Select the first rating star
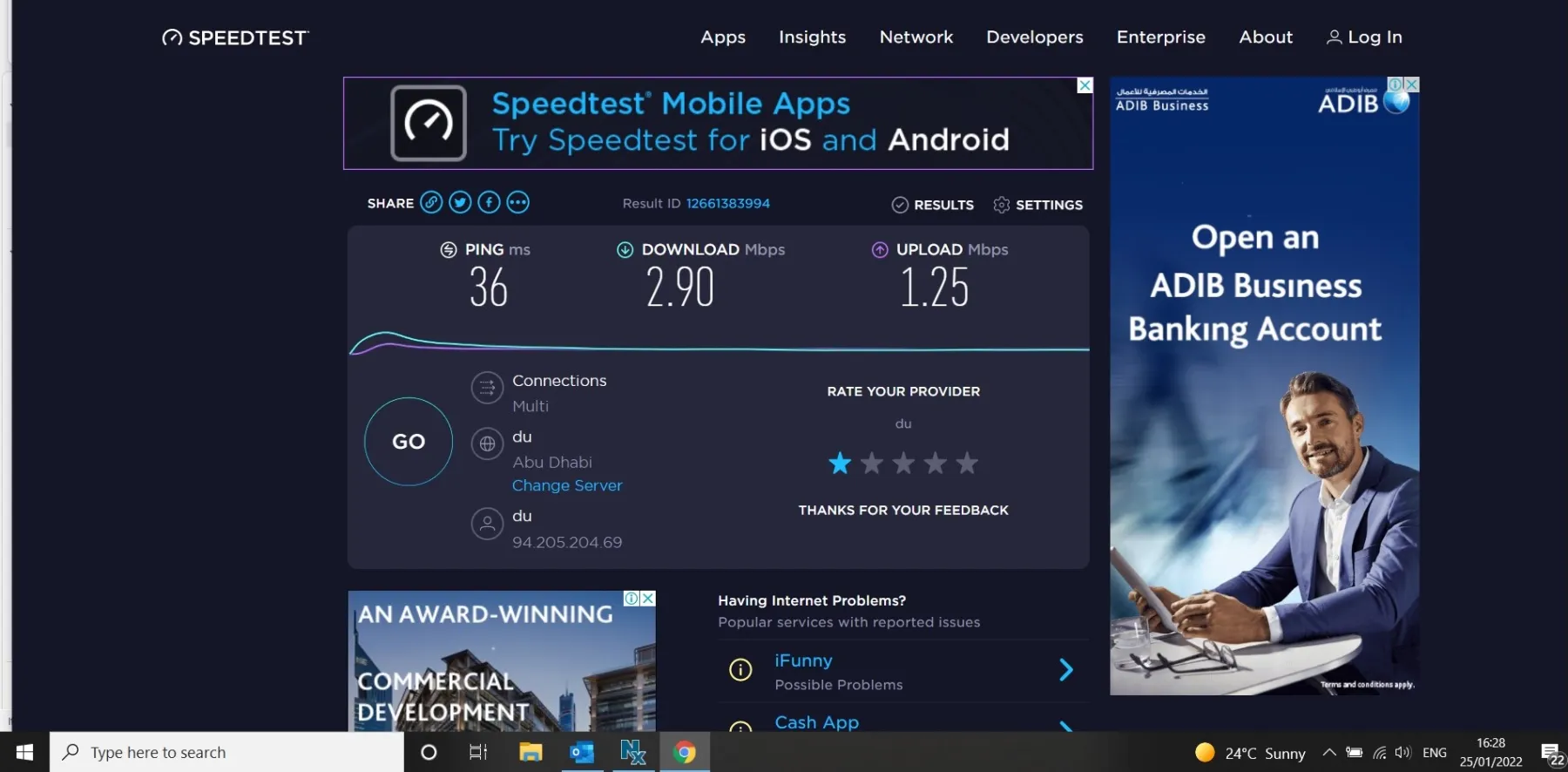The image size is (1568, 772). (x=840, y=464)
